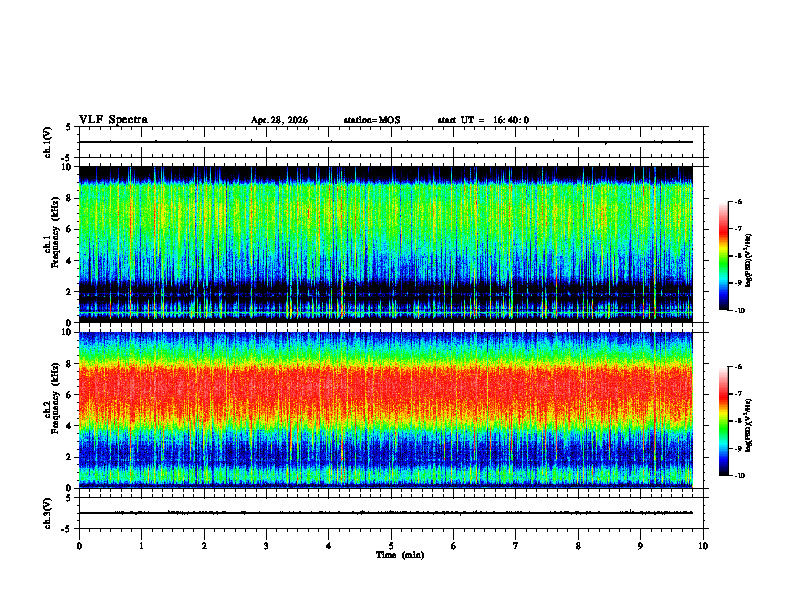The width and height of the screenshot is (792, 612).
Task: Click the 0 minute tick label on time axis
Action: coord(79,546)
